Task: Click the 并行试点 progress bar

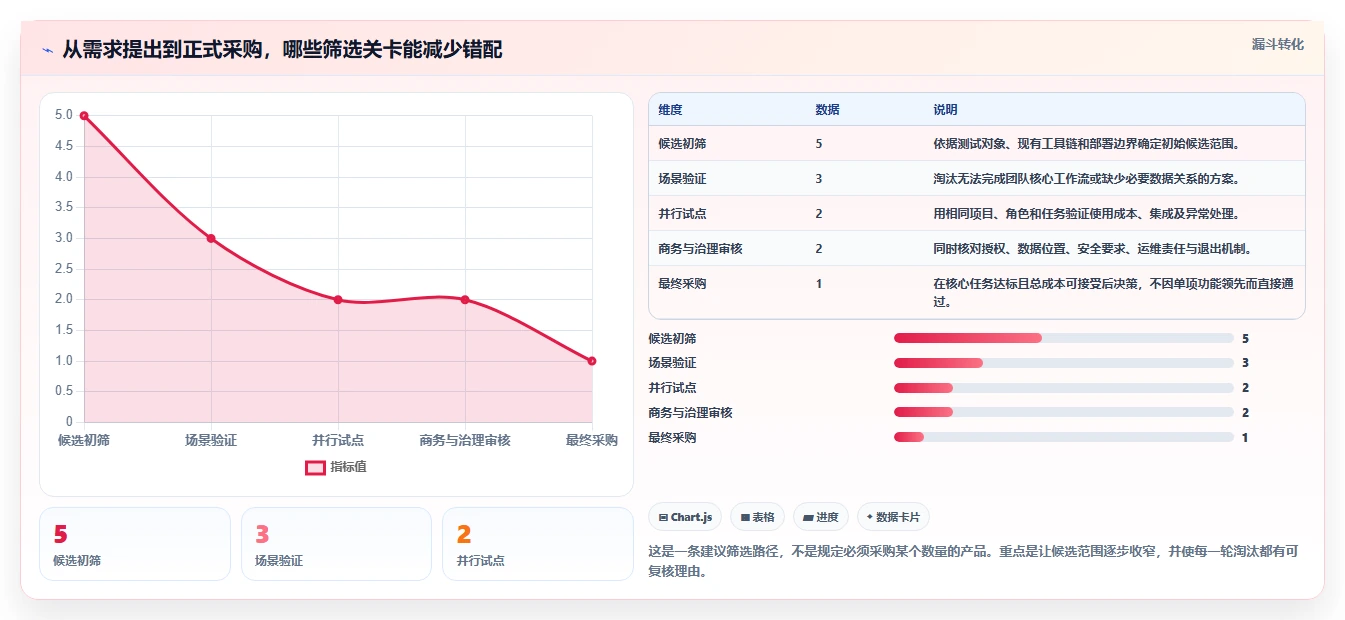Action: (x=1064, y=388)
